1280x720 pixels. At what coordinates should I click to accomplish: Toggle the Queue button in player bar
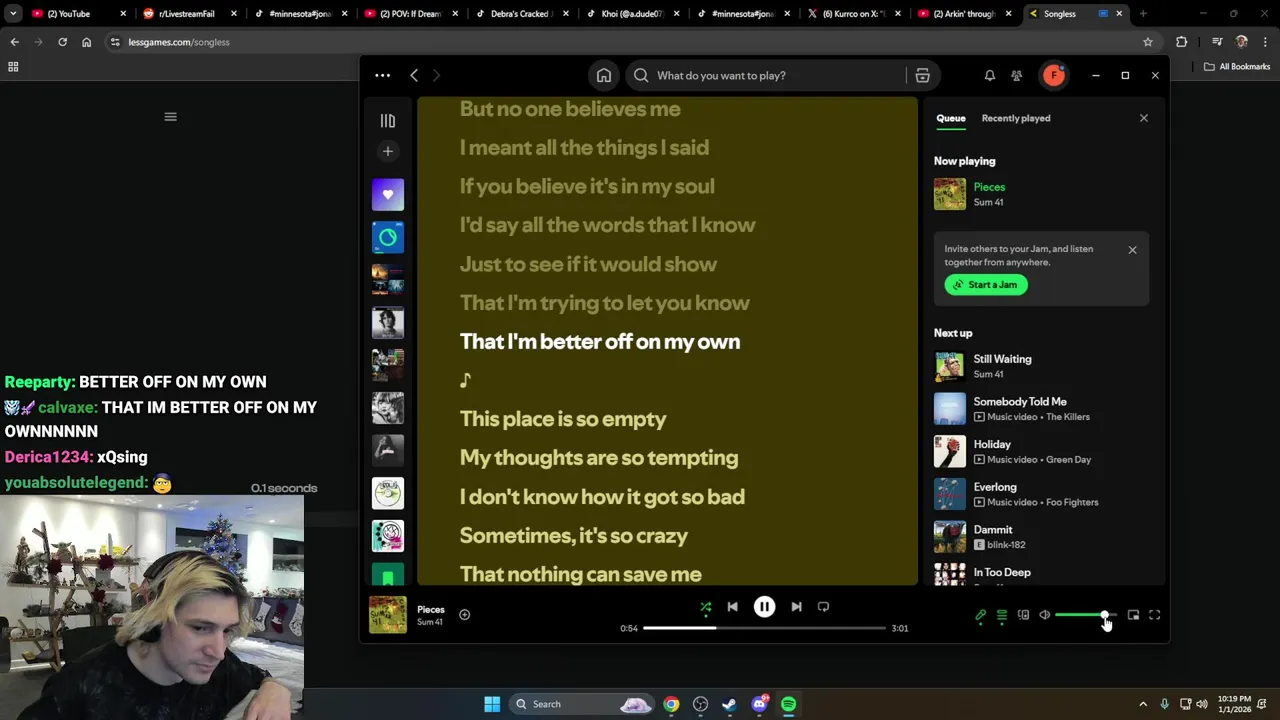1002,615
